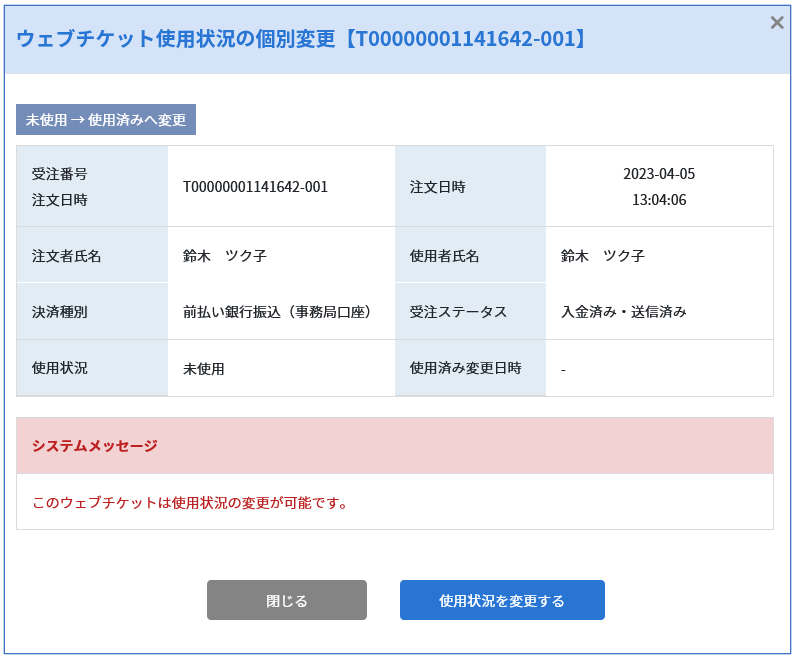Click the order number T00000001141642-001 in the table
Image resolution: width=796 pixels, height=660 pixels.
[x=255, y=187]
